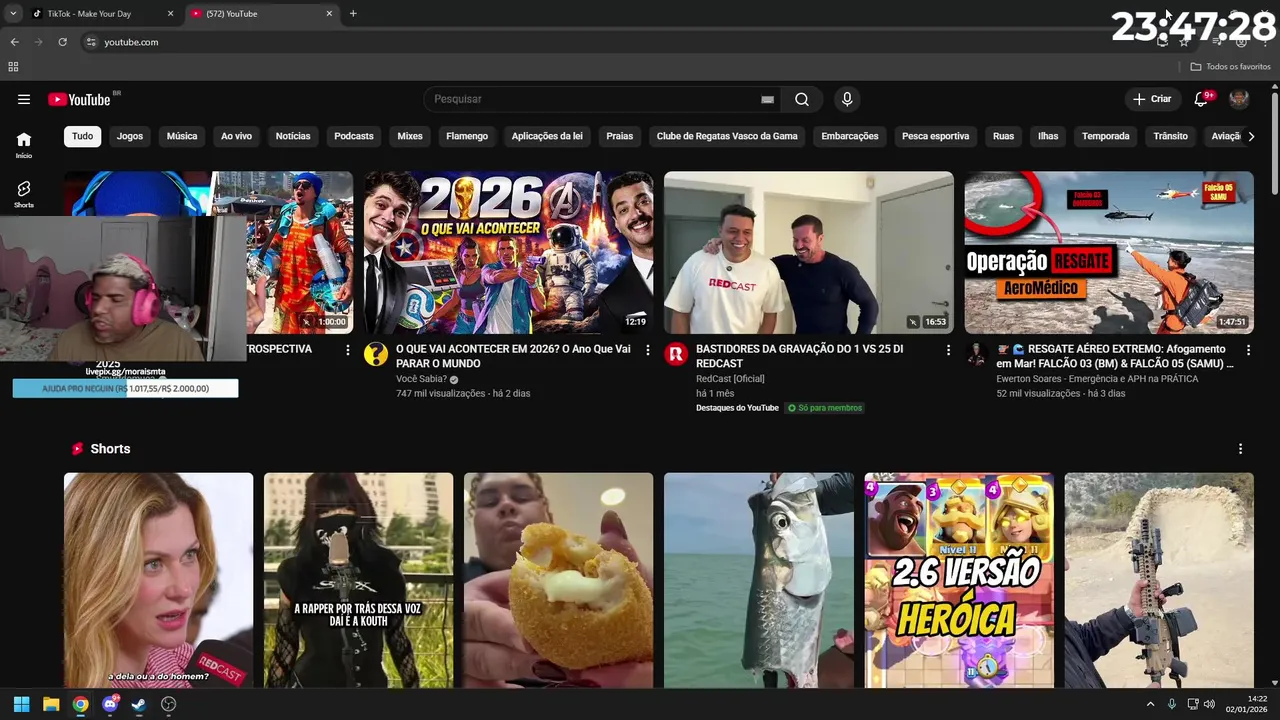Open the on-screen keyboard icon in search box
This screenshot has height=720, width=1280.
coord(767,99)
